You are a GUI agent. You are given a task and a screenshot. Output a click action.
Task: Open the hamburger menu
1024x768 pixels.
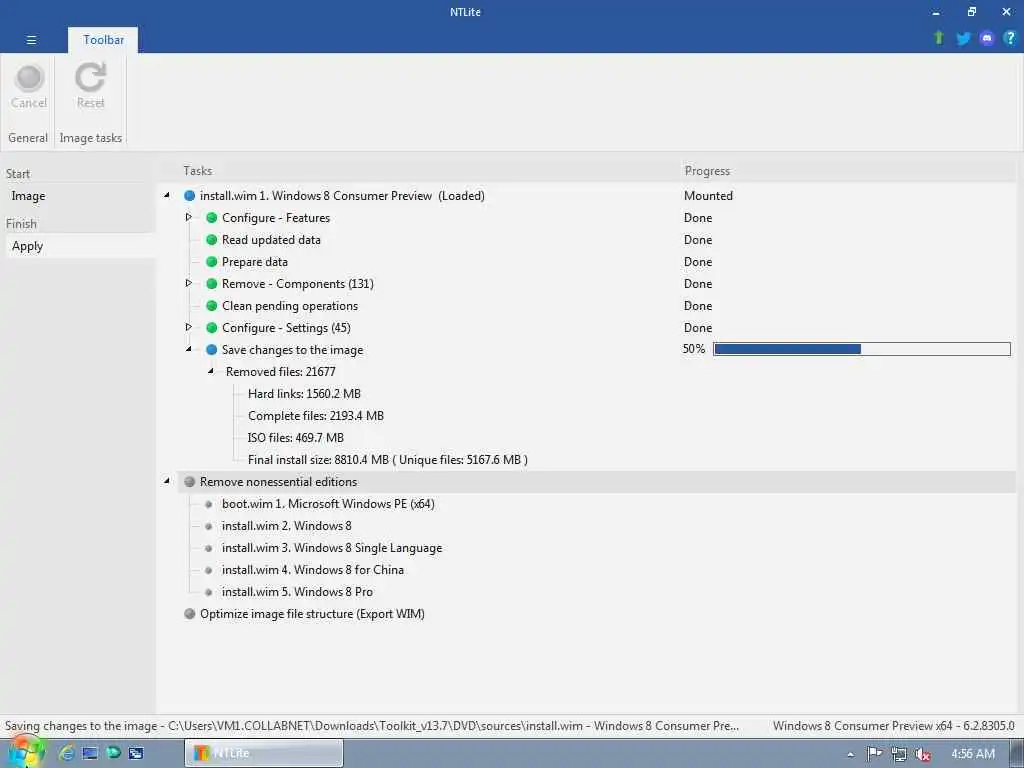31,40
